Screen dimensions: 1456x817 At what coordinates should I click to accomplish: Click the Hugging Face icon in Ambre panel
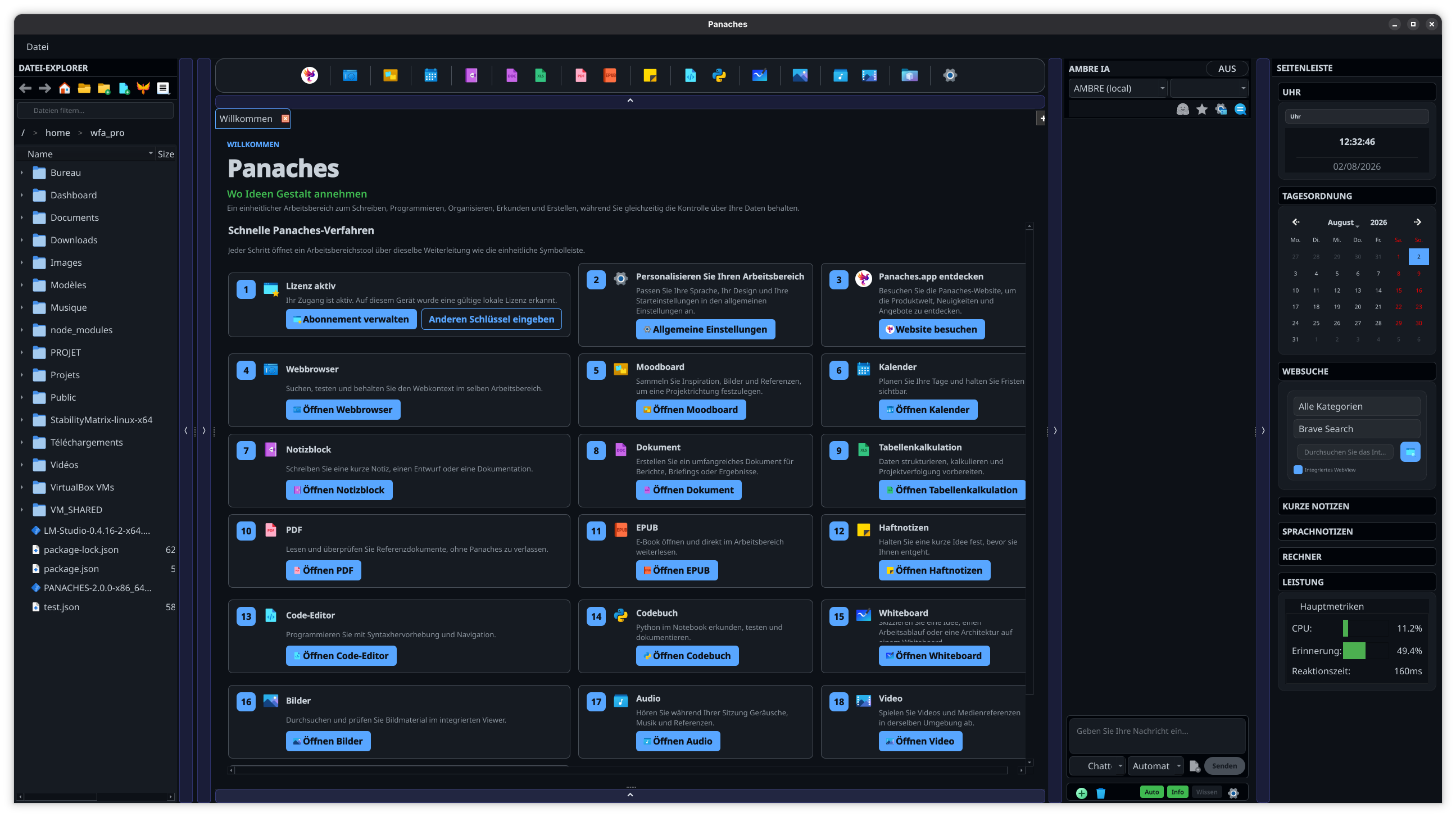1182,110
